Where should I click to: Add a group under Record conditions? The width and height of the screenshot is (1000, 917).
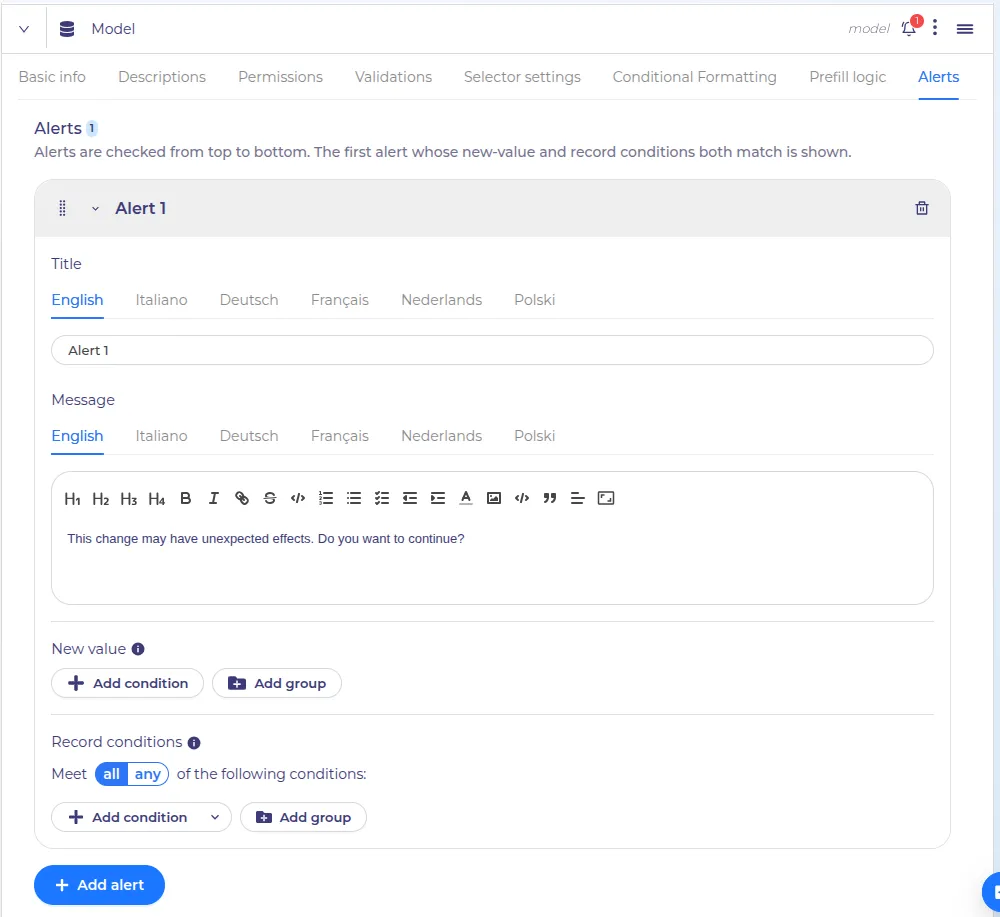[304, 818]
